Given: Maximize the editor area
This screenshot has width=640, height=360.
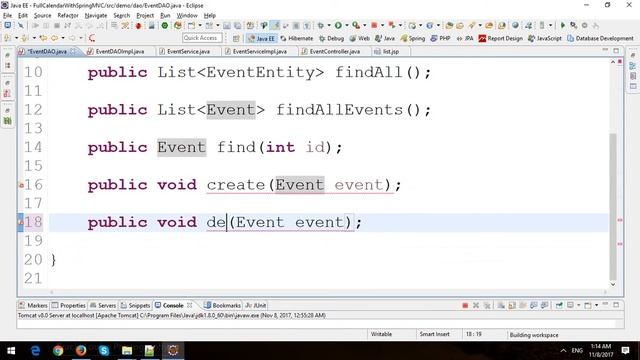Looking at the screenshot, I should tap(616, 51).
